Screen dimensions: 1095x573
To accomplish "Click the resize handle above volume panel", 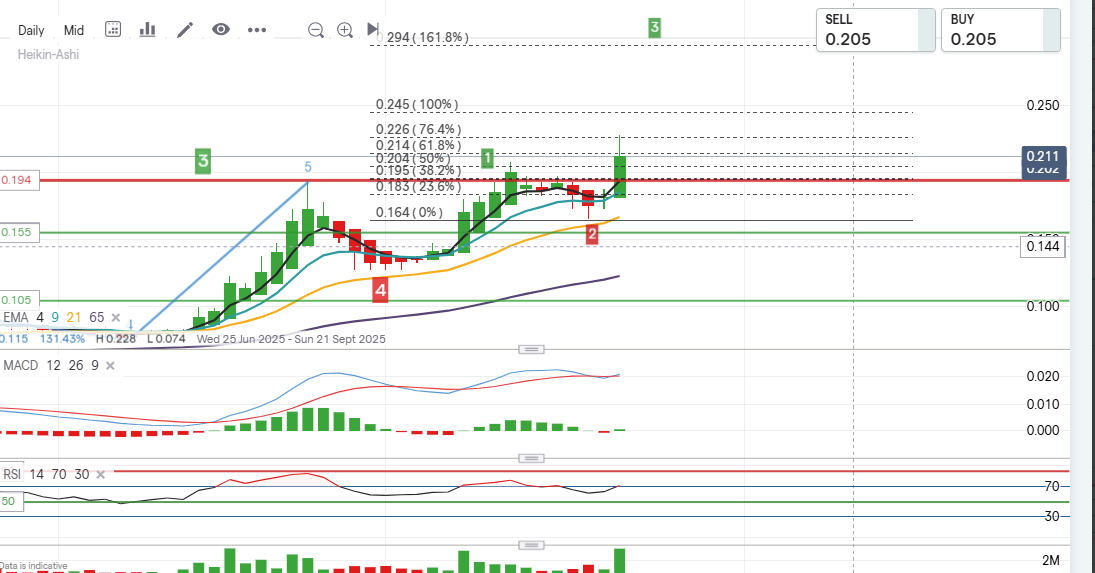I will click(531, 545).
